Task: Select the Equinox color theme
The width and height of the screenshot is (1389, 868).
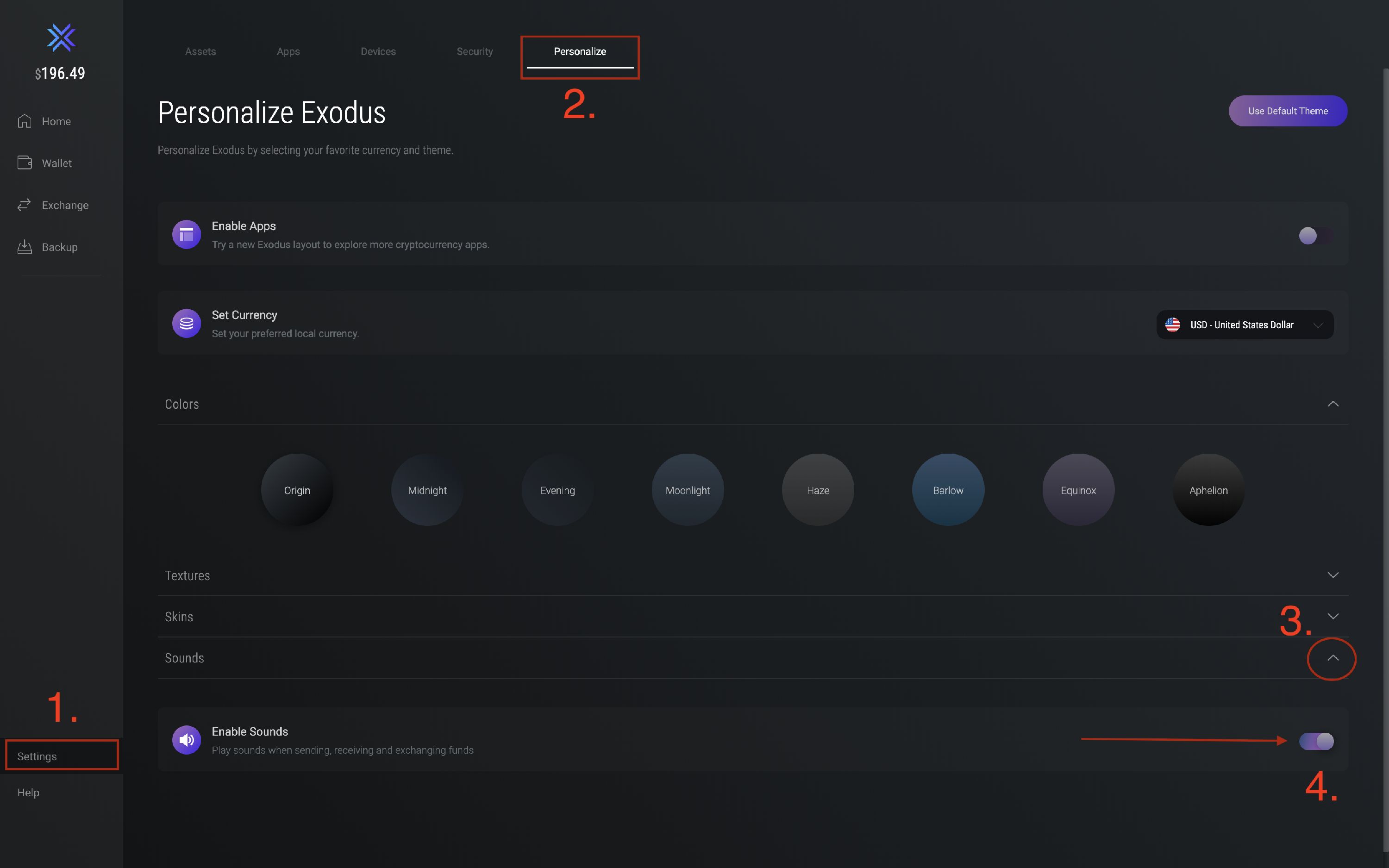Action: [x=1078, y=490]
